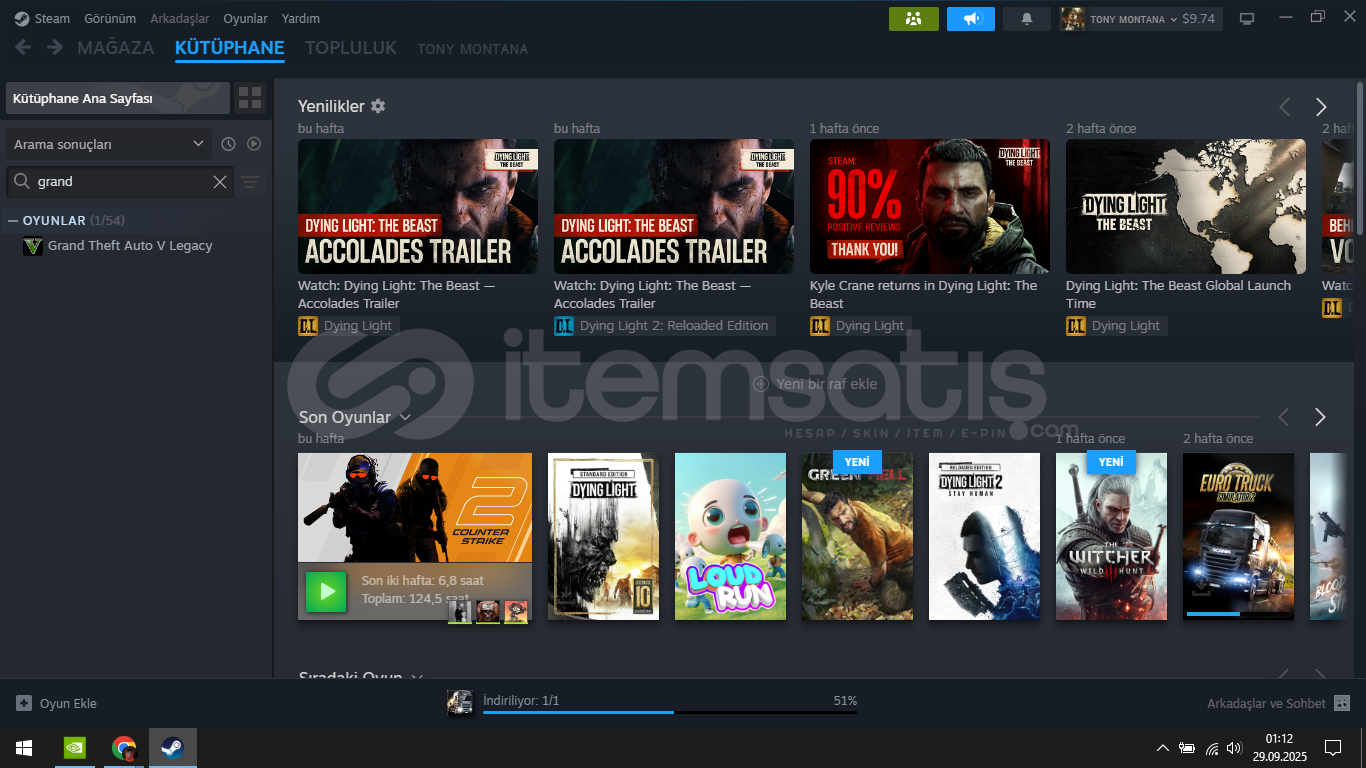Click the Oyun Ekle plus icon

[24, 703]
